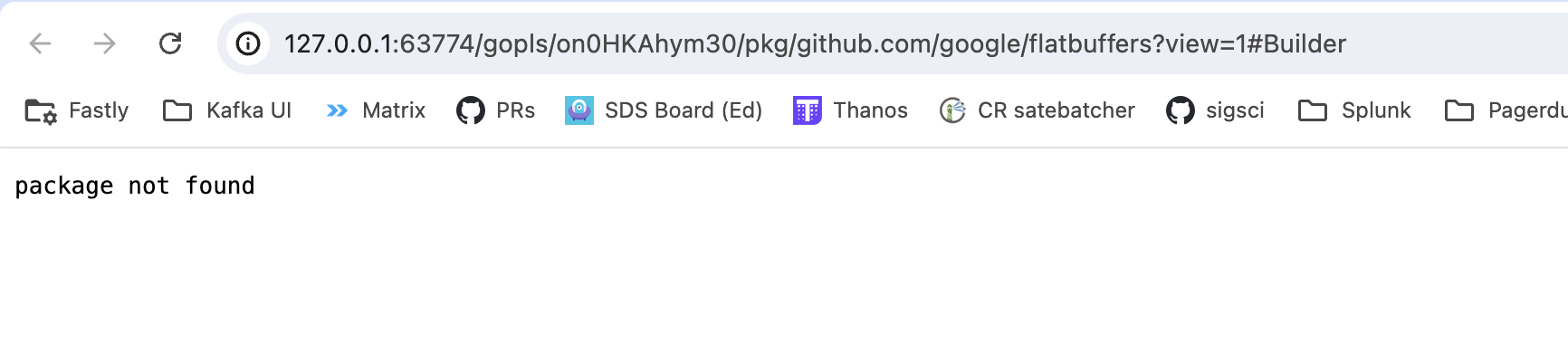
Task: View site information icon in address bar
Action: tap(248, 43)
